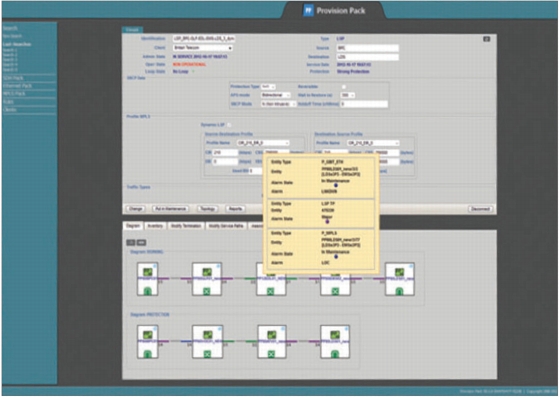Click the Topology button
Screen dimensions: 560x398
207,209
